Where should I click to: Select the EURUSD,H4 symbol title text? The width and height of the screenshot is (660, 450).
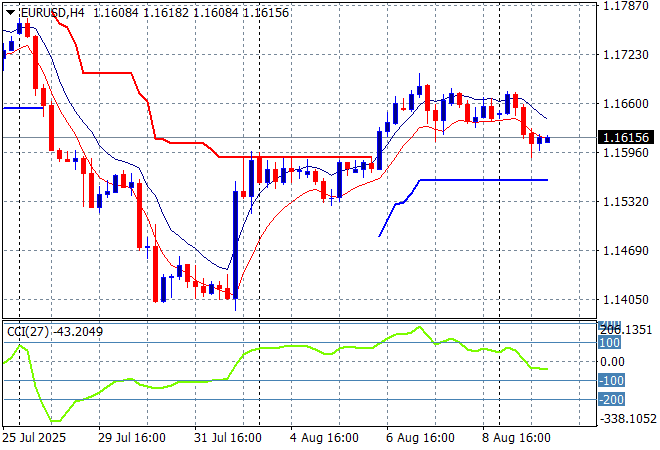(53, 13)
